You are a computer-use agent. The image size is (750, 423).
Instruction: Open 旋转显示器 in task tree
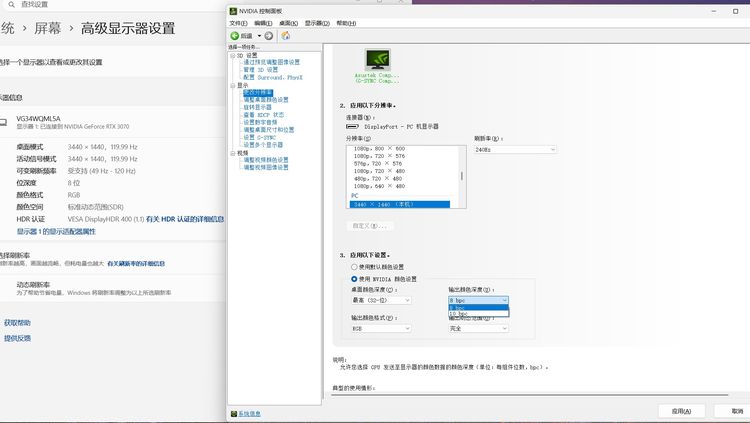click(257, 108)
